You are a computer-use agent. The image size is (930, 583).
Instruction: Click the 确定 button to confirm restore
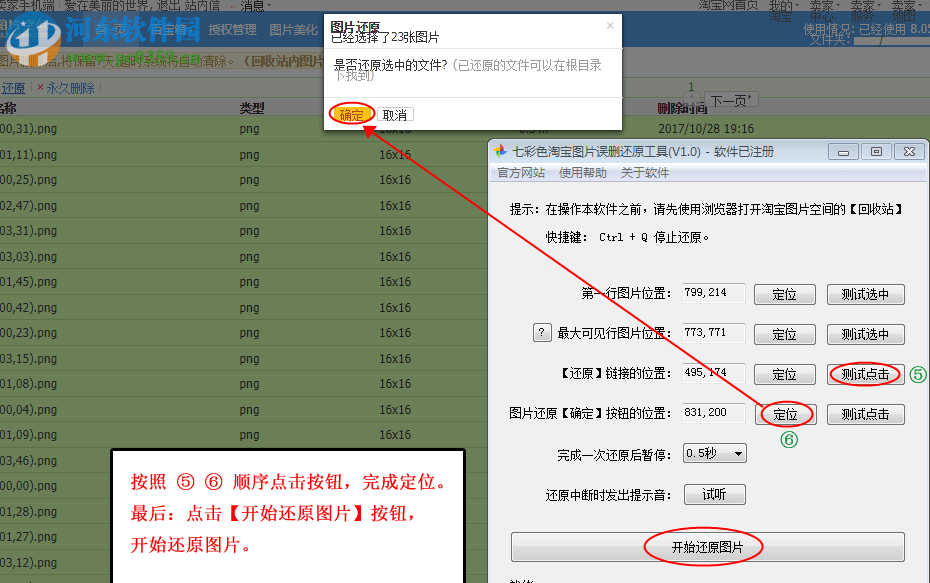[x=351, y=114]
